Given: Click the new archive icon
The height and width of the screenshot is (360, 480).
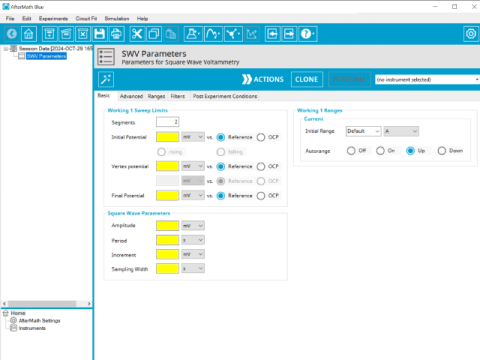Looking at the screenshot, I should pos(49,34).
